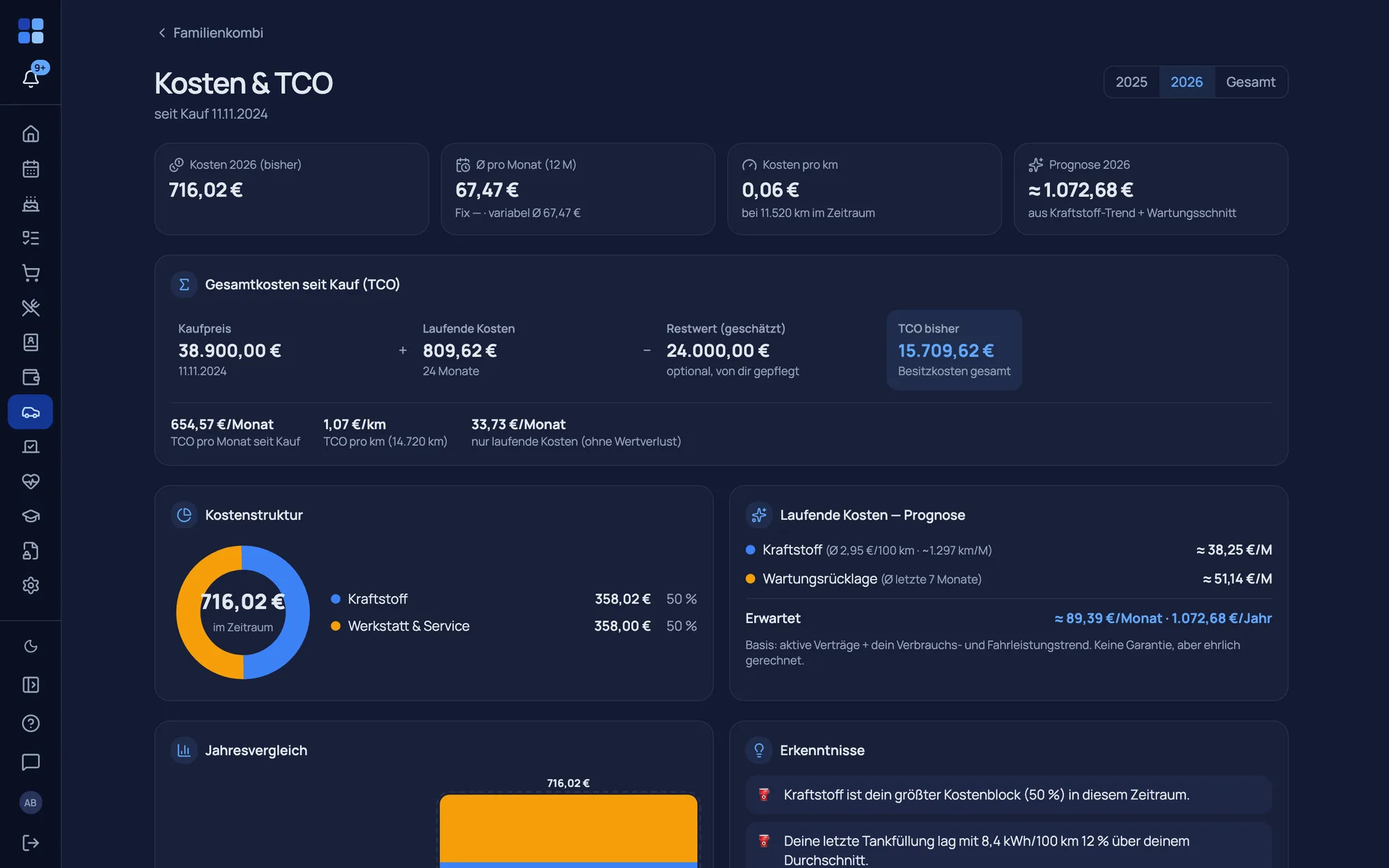Viewport: 1389px width, 868px height.
Task: Toggle dark mode moon icon
Action: coord(31,646)
